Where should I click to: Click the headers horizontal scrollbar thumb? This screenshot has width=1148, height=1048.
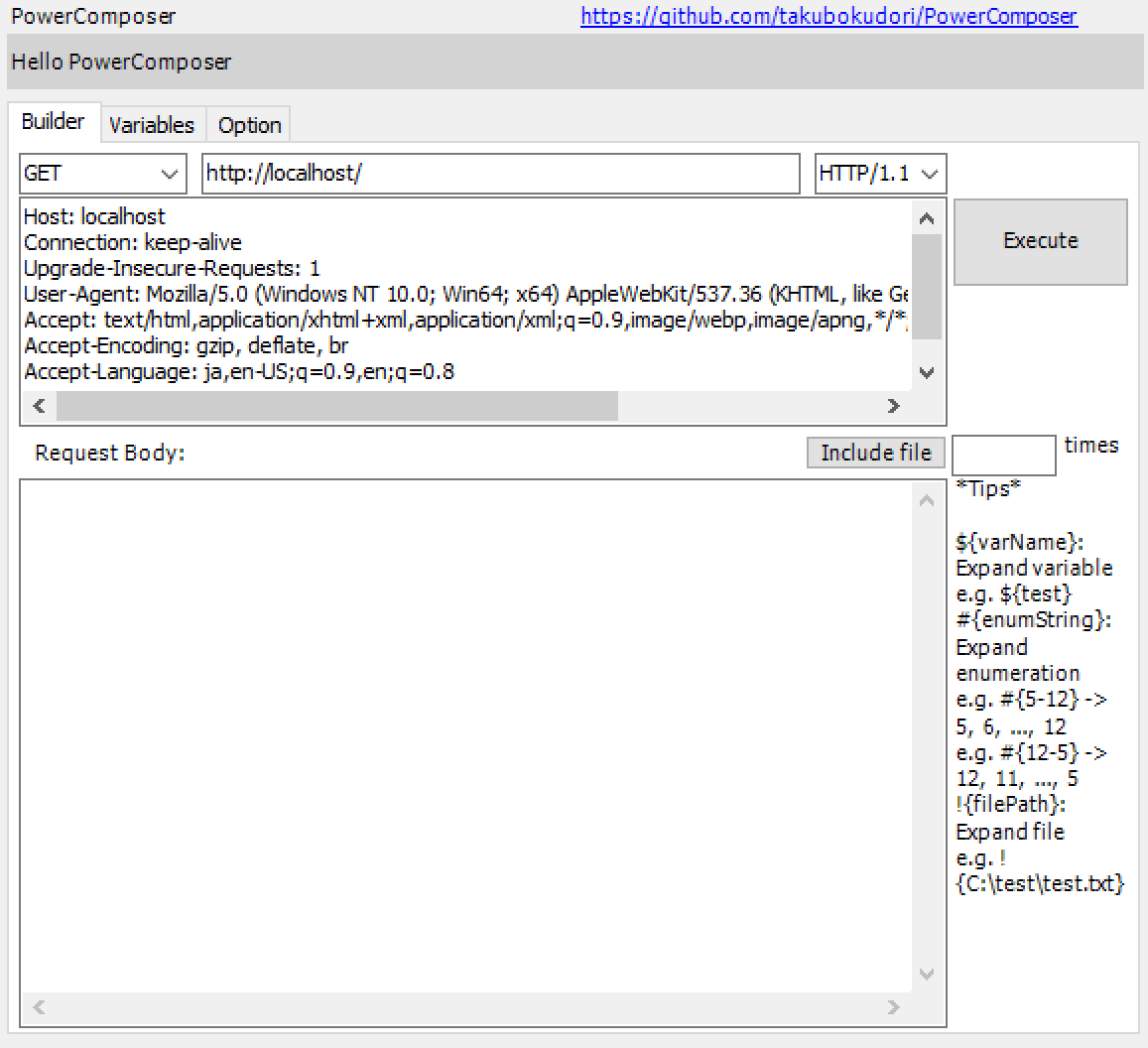point(337,406)
